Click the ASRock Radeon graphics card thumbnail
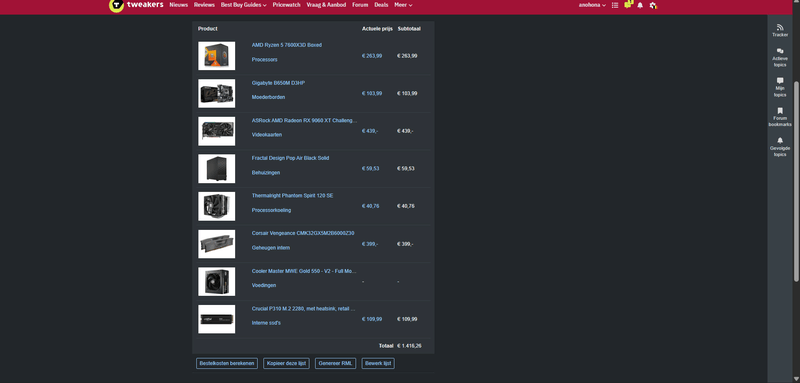 pos(217,131)
